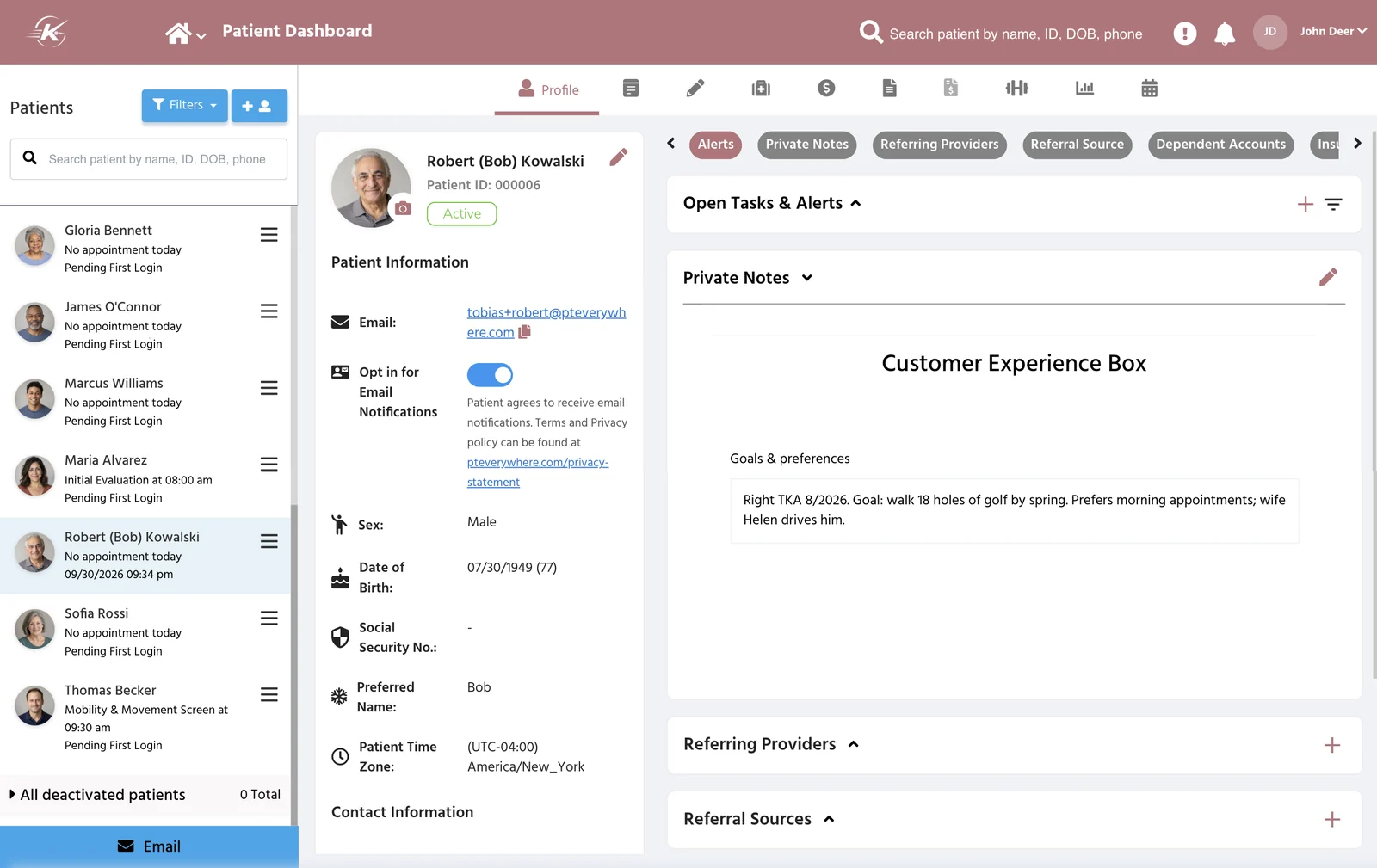Open the bar chart reports tab icon
Viewport: 1377px width, 868px height.
(1084, 88)
